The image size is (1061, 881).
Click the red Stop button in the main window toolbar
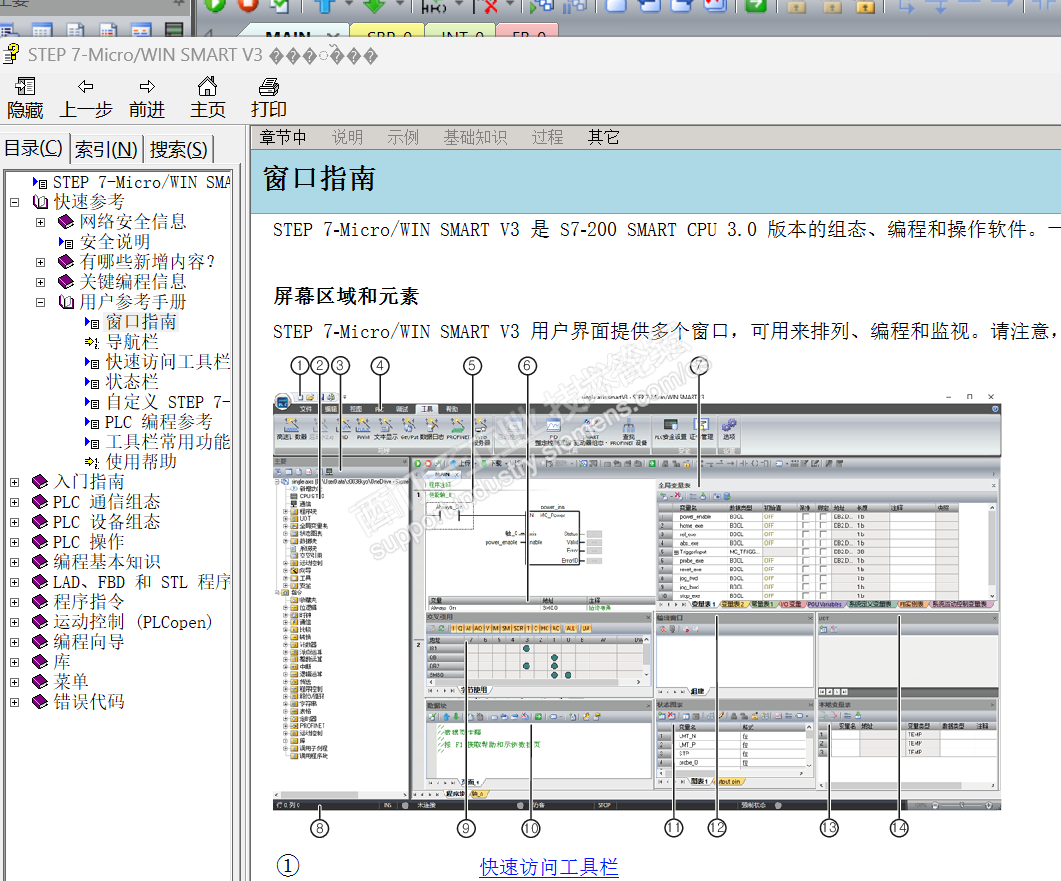click(x=248, y=5)
